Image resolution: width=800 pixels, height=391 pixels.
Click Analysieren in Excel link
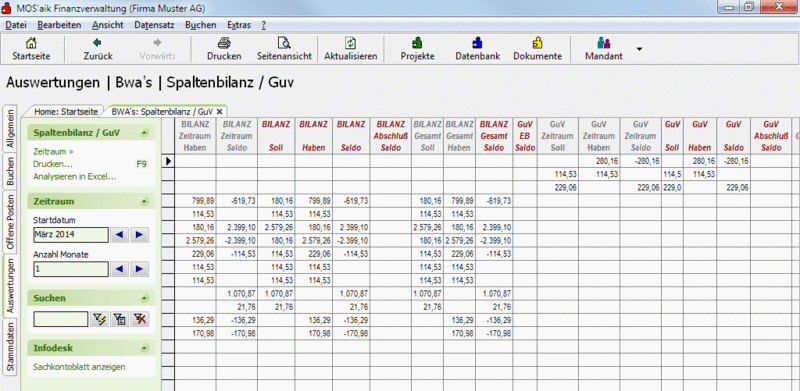coord(74,177)
